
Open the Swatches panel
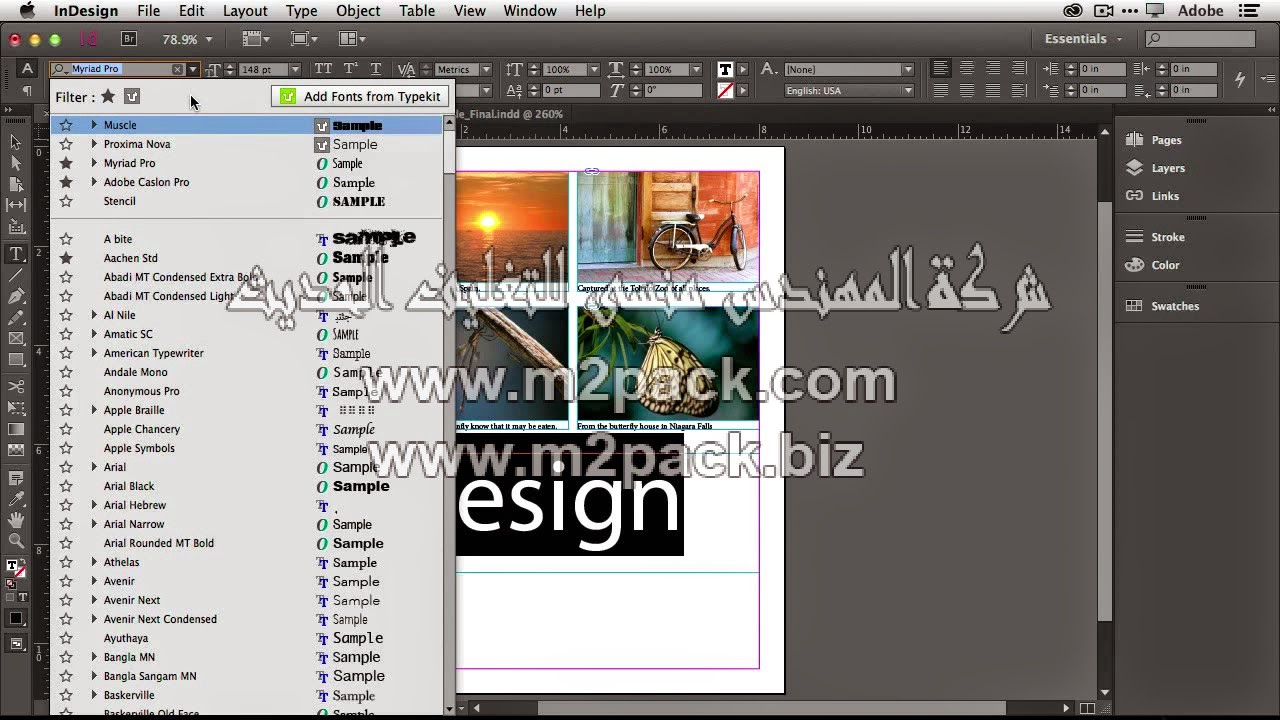(1175, 306)
